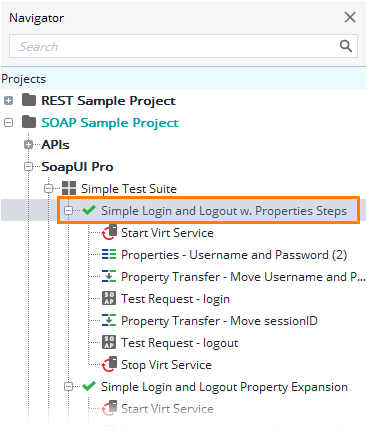The height and width of the screenshot is (432, 367).
Task: Collapse the Simple Test Suite node
Action: tap(49, 188)
